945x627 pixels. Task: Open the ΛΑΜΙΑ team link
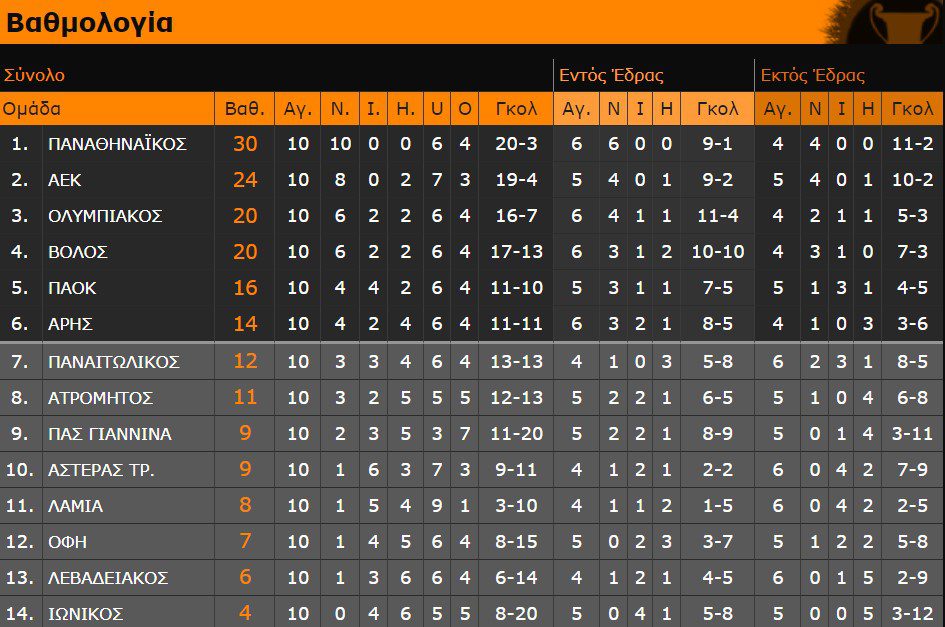point(75,506)
